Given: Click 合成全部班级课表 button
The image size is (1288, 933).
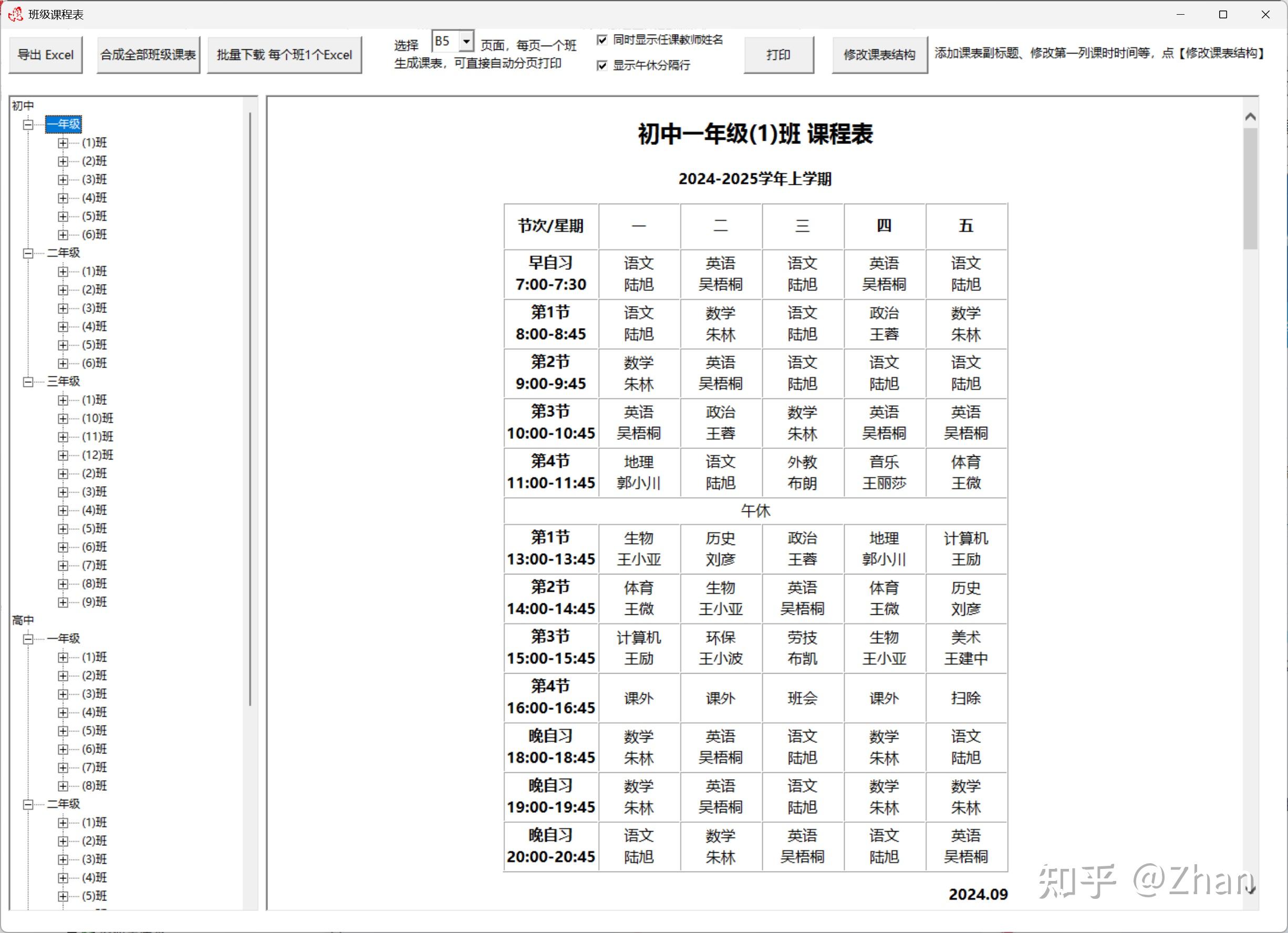Looking at the screenshot, I should tap(148, 55).
